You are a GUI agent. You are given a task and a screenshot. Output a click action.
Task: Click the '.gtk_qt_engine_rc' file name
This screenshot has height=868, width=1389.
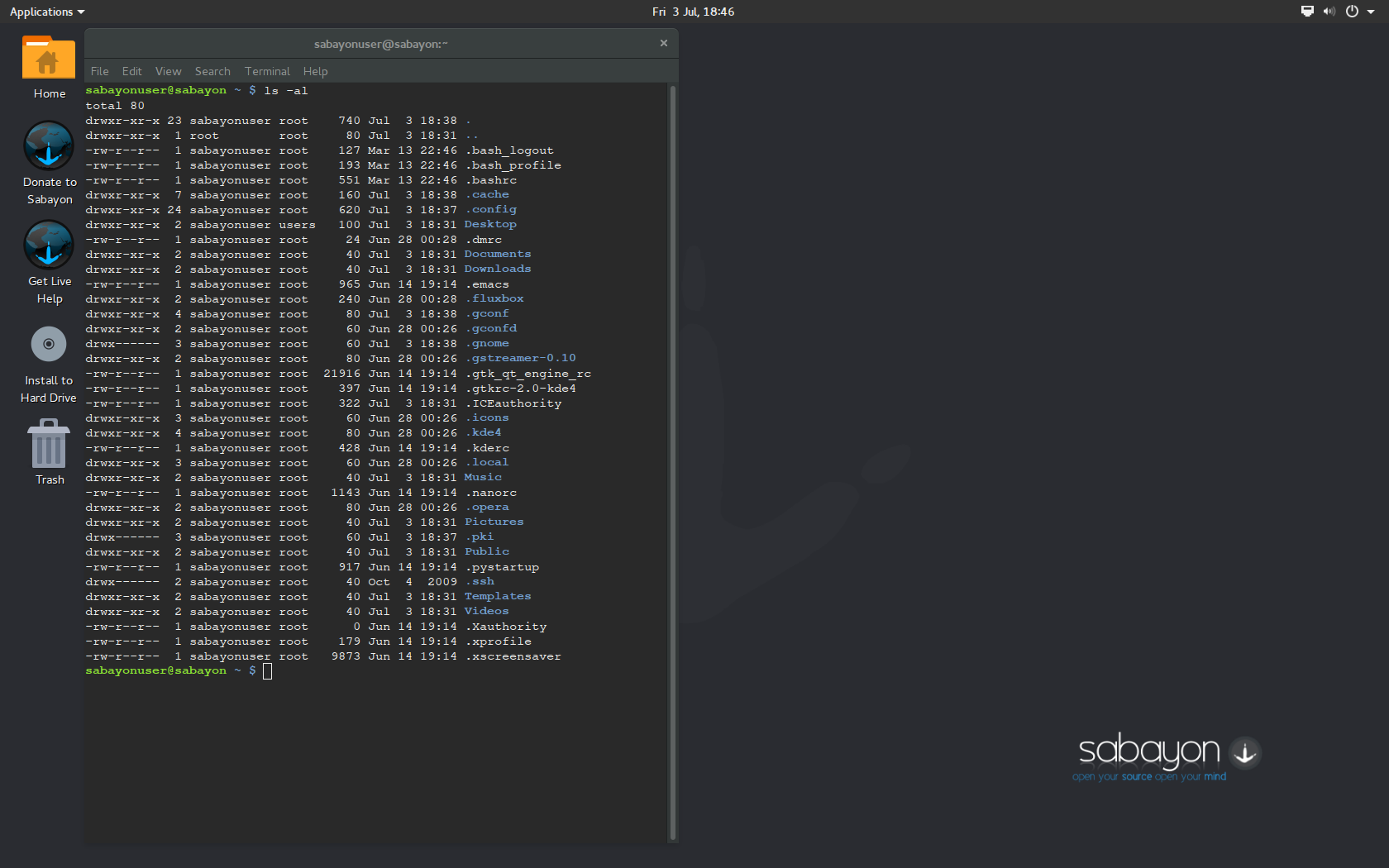click(x=527, y=374)
